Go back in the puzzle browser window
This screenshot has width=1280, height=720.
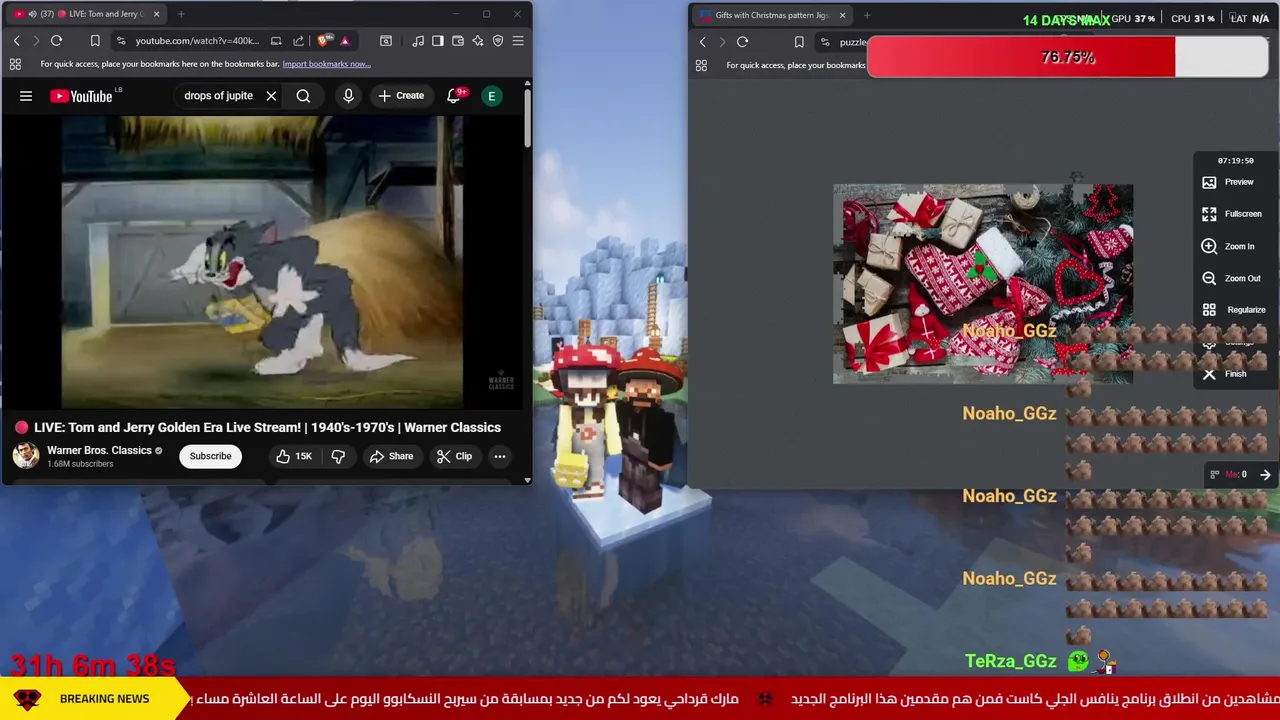pyautogui.click(x=702, y=42)
